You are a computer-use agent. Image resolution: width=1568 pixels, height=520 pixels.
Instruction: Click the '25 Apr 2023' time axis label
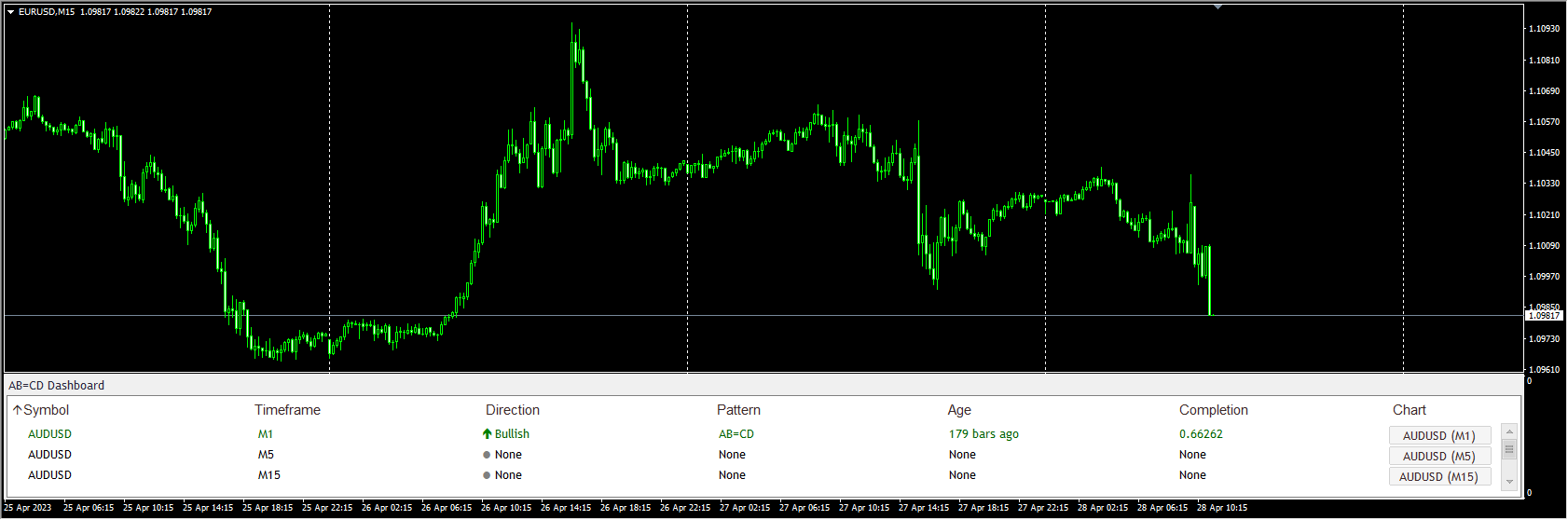coord(28,508)
